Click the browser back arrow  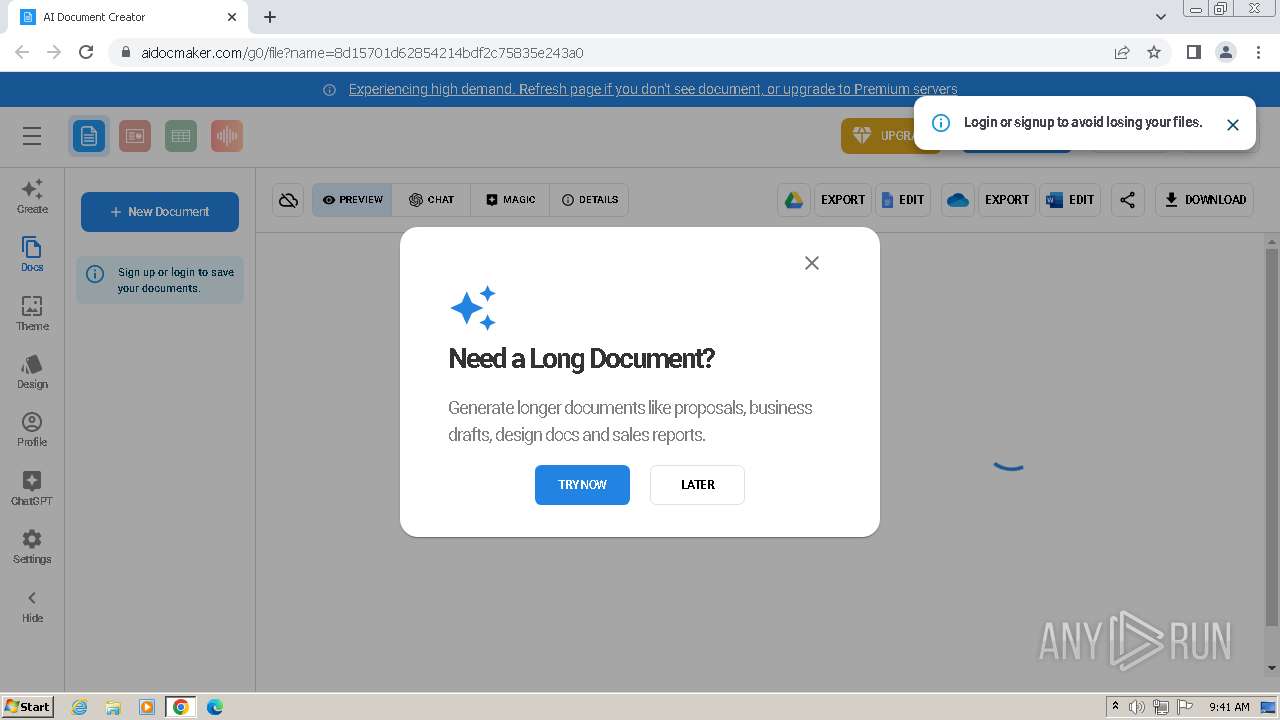click(22, 52)
